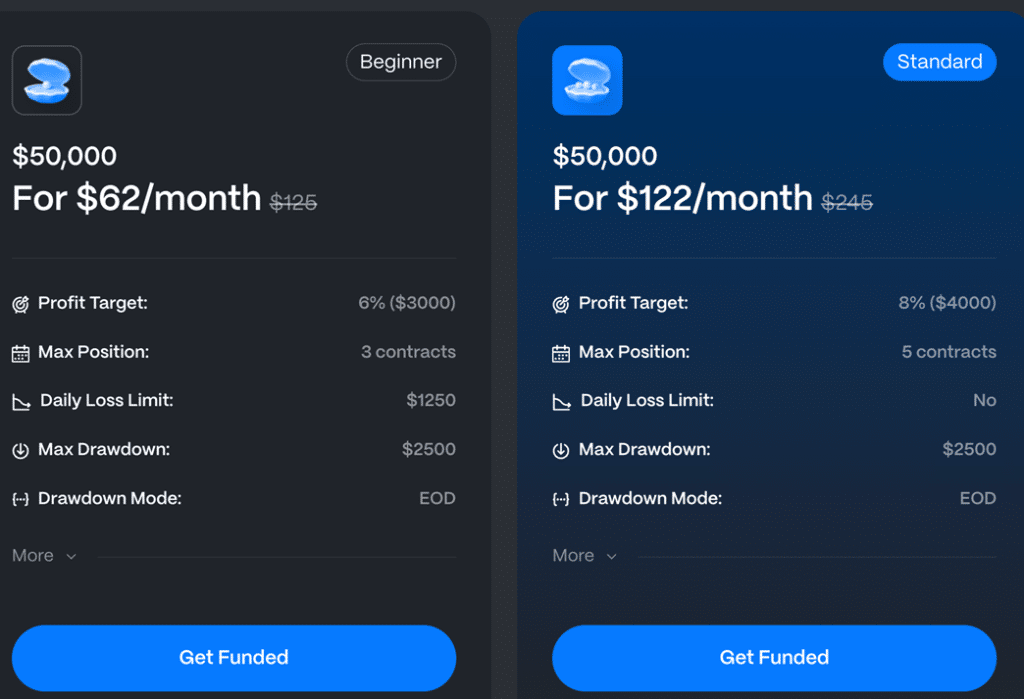Image resolution: width=1024 pixels, height=699 pixels.
Task: Click the crossed-out $125 original price
Action: click(293, 203)
